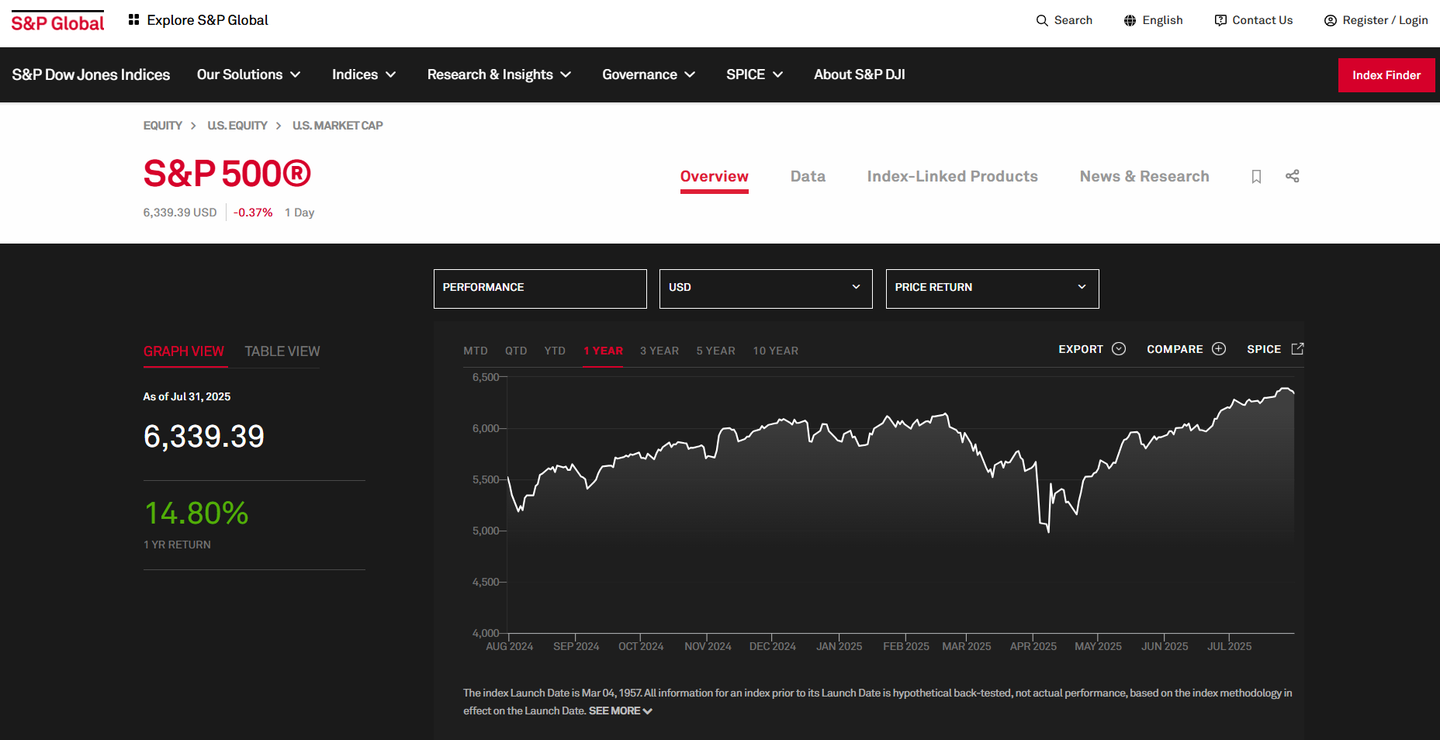Click the Register / Login text
The image size is (1440, 740).
pyautogui.click(x=1385, y=20)
